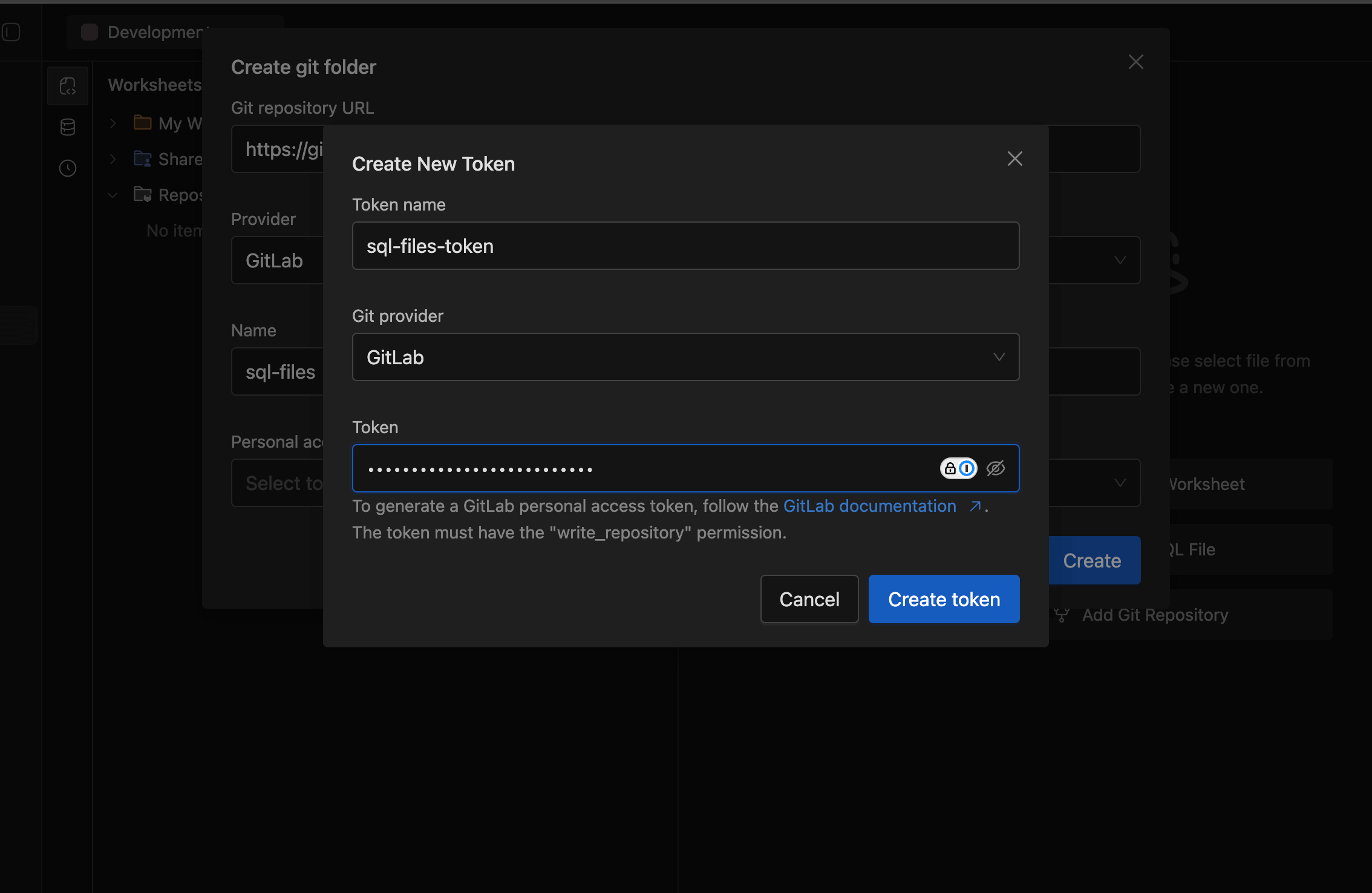The height and width of the screenshot is (893, 1372).
Task: Select the Shared folder
Action: (x=168, y=159)
